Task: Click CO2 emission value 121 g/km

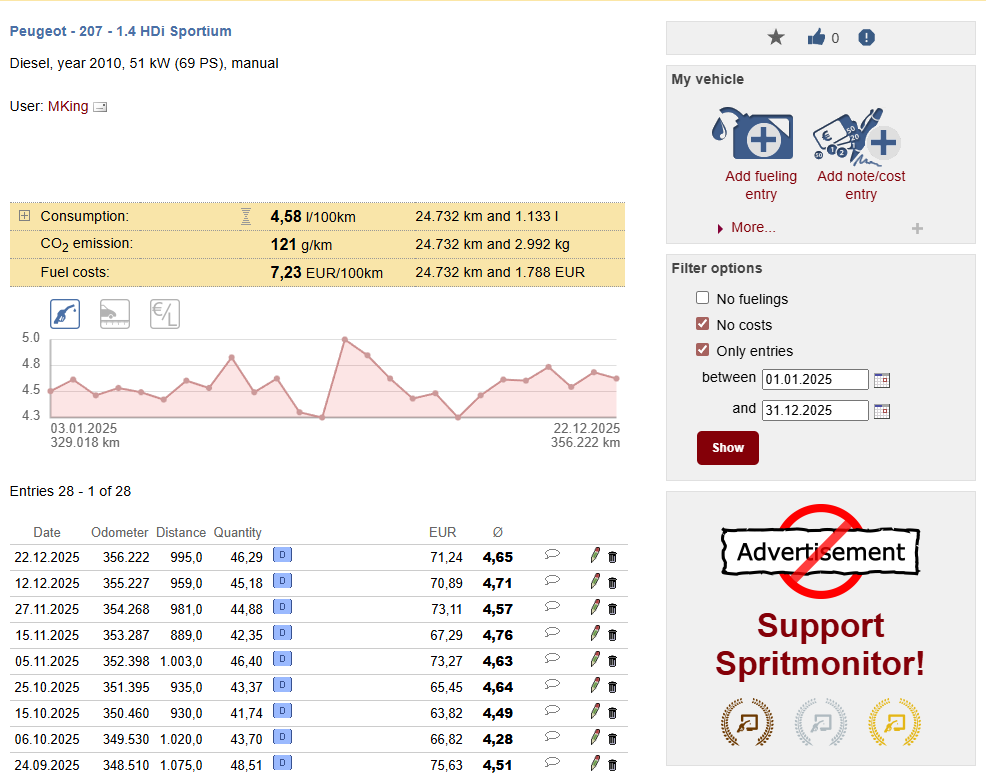Action: tap(301, 245)
